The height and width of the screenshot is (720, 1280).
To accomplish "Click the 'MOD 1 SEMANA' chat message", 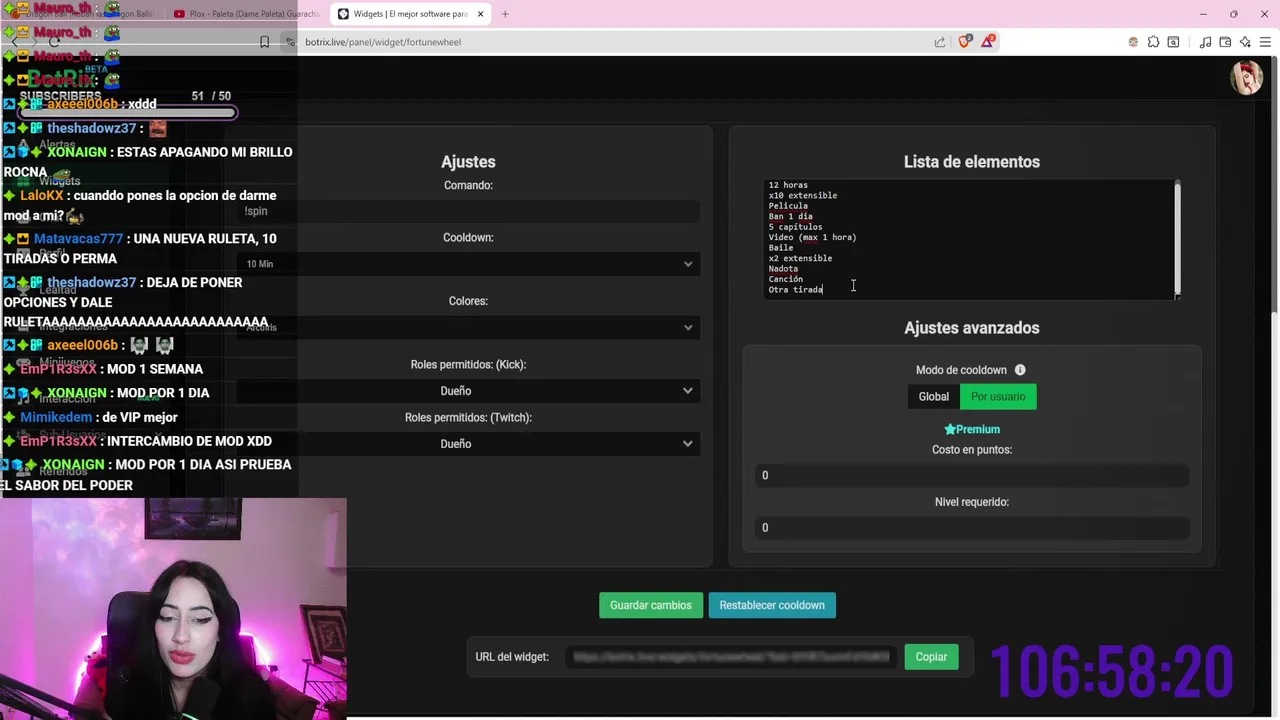I will [155, 369].
